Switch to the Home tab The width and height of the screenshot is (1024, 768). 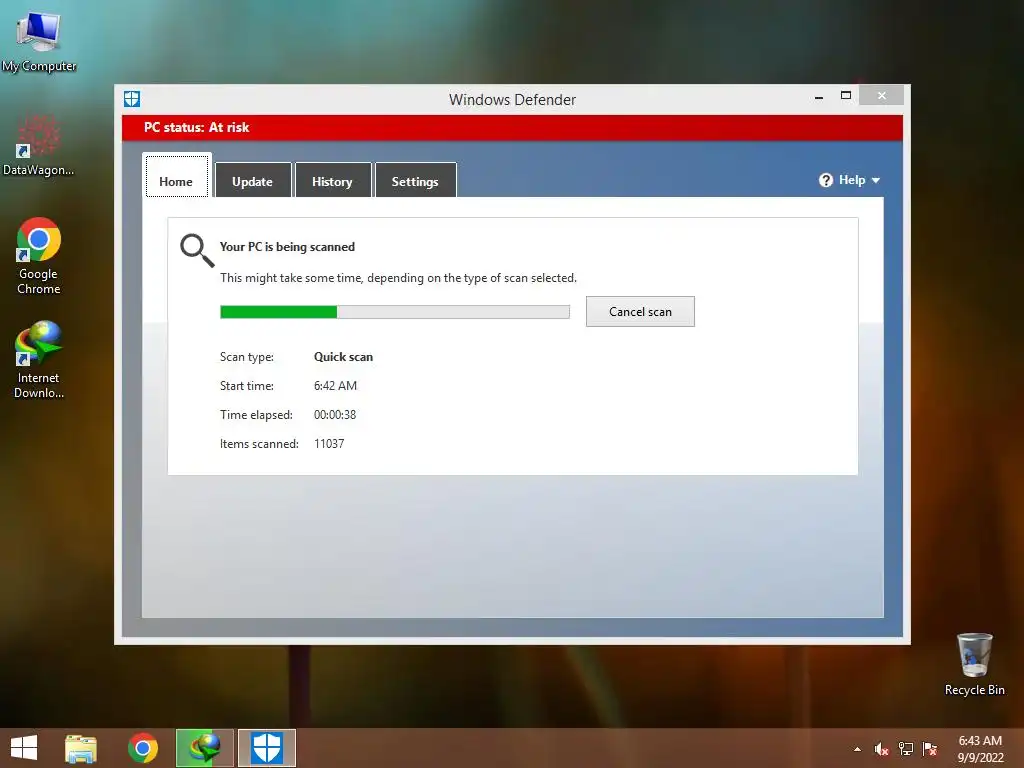(176, 176)
